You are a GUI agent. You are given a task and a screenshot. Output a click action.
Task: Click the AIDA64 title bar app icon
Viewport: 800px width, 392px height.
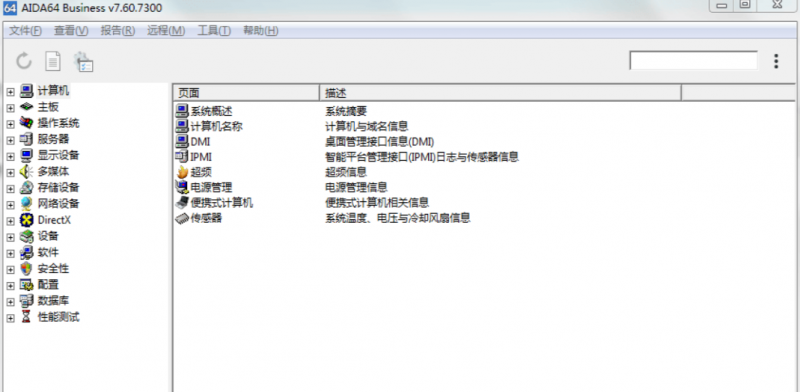tap(10, 8)
